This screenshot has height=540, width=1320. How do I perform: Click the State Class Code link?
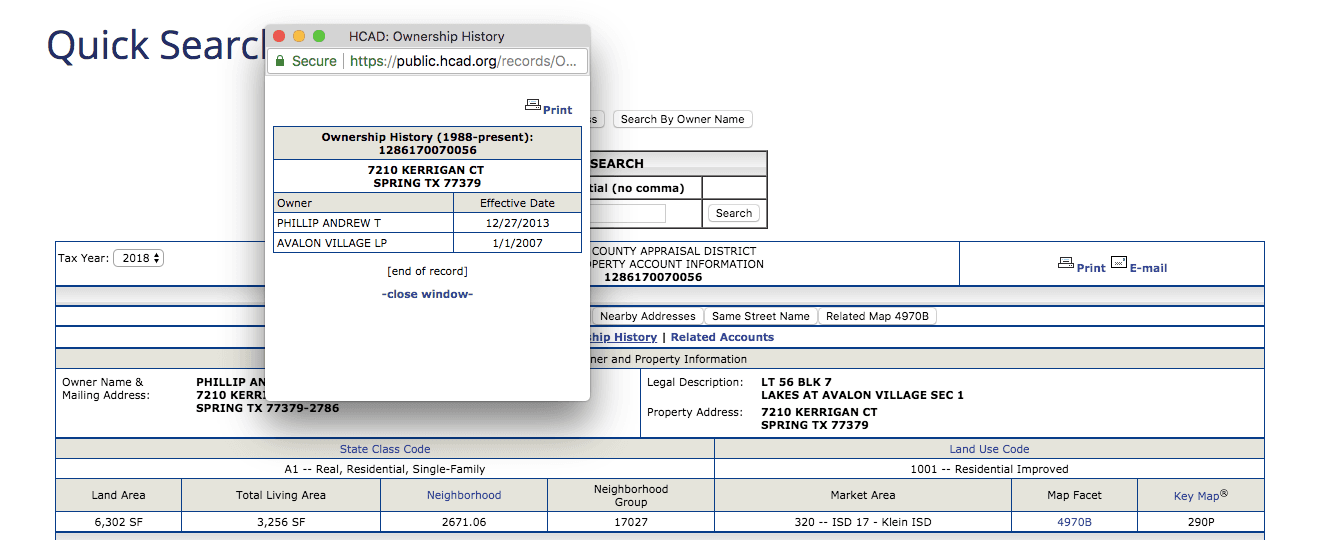(x=385, y=449)
